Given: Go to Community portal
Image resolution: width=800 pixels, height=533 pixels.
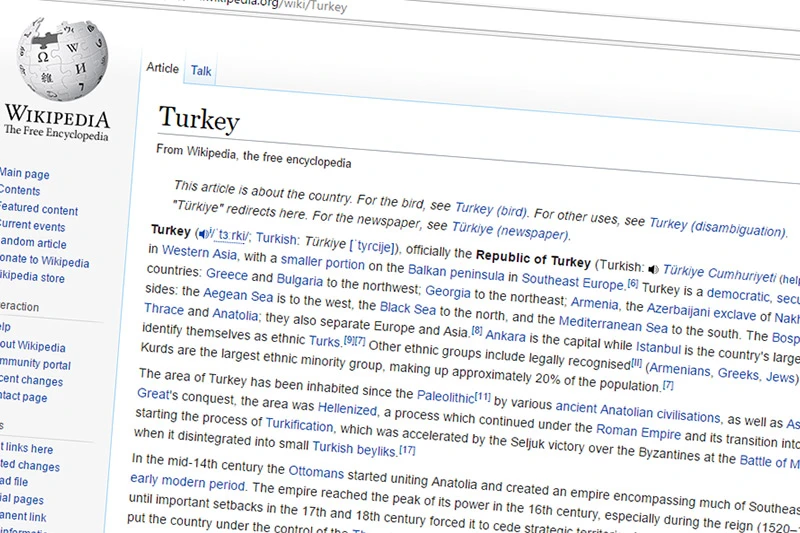Looking at the screenshot, I should pyautogui.click(x=35, y=364).
